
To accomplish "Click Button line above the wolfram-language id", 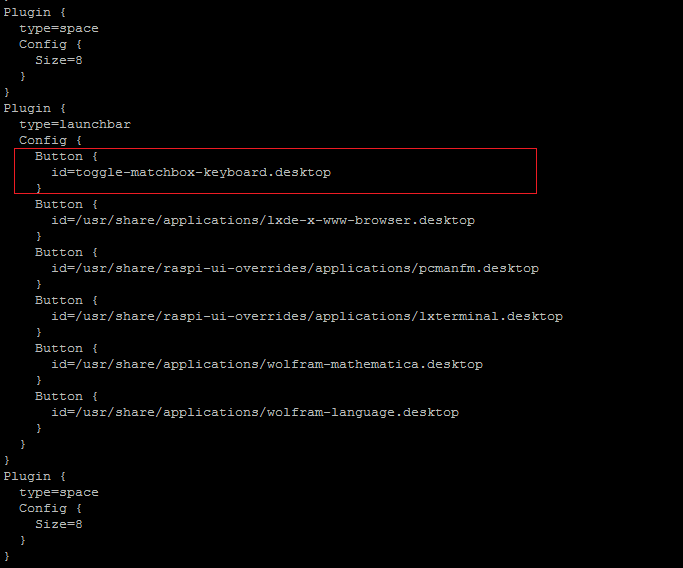I will 66,396.
